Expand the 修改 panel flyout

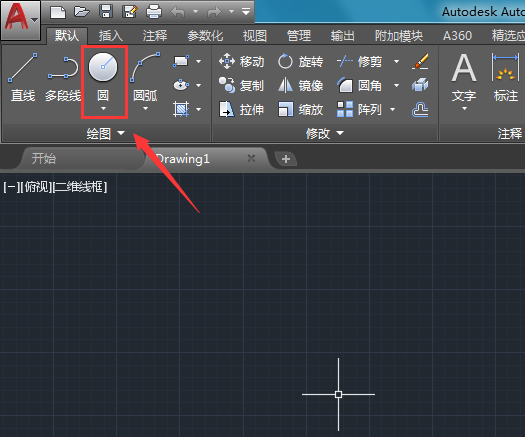tap(324, 134)
